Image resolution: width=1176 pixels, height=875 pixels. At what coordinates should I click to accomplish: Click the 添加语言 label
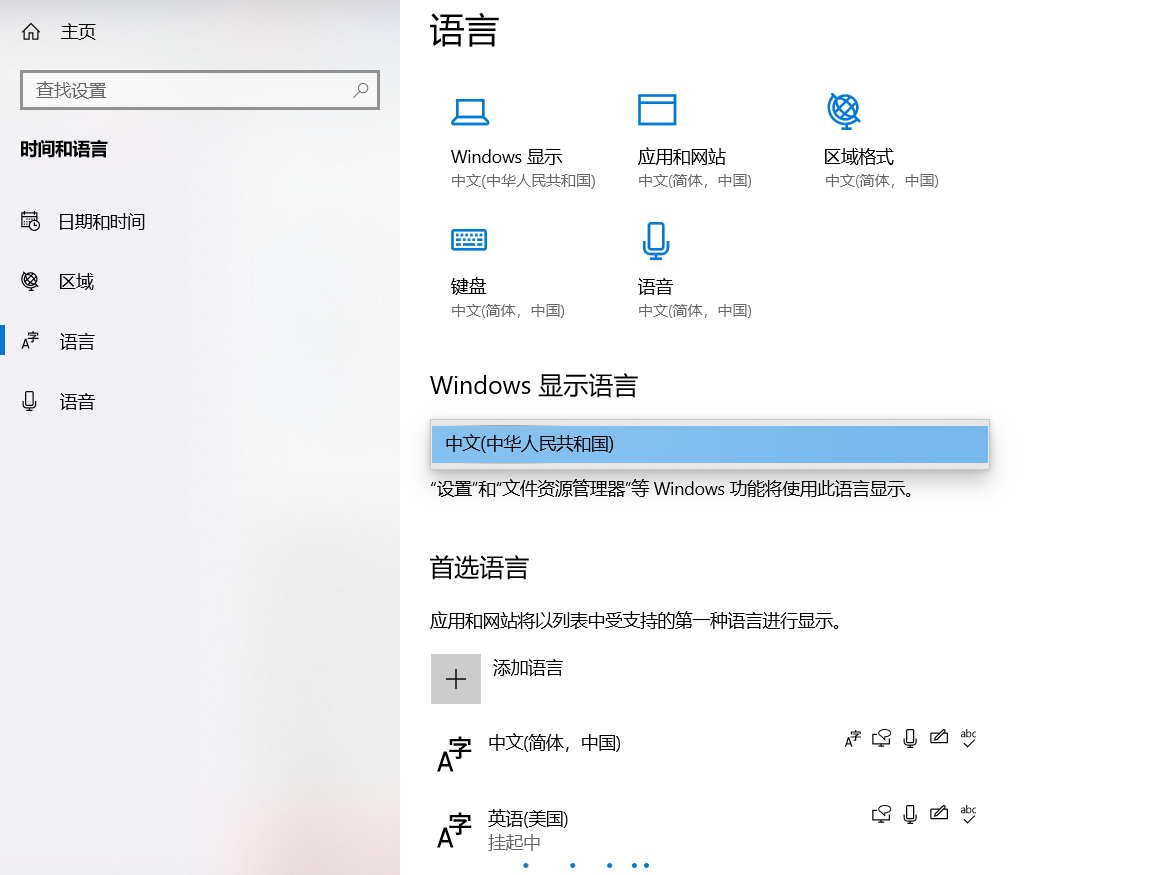coord(527,668)
